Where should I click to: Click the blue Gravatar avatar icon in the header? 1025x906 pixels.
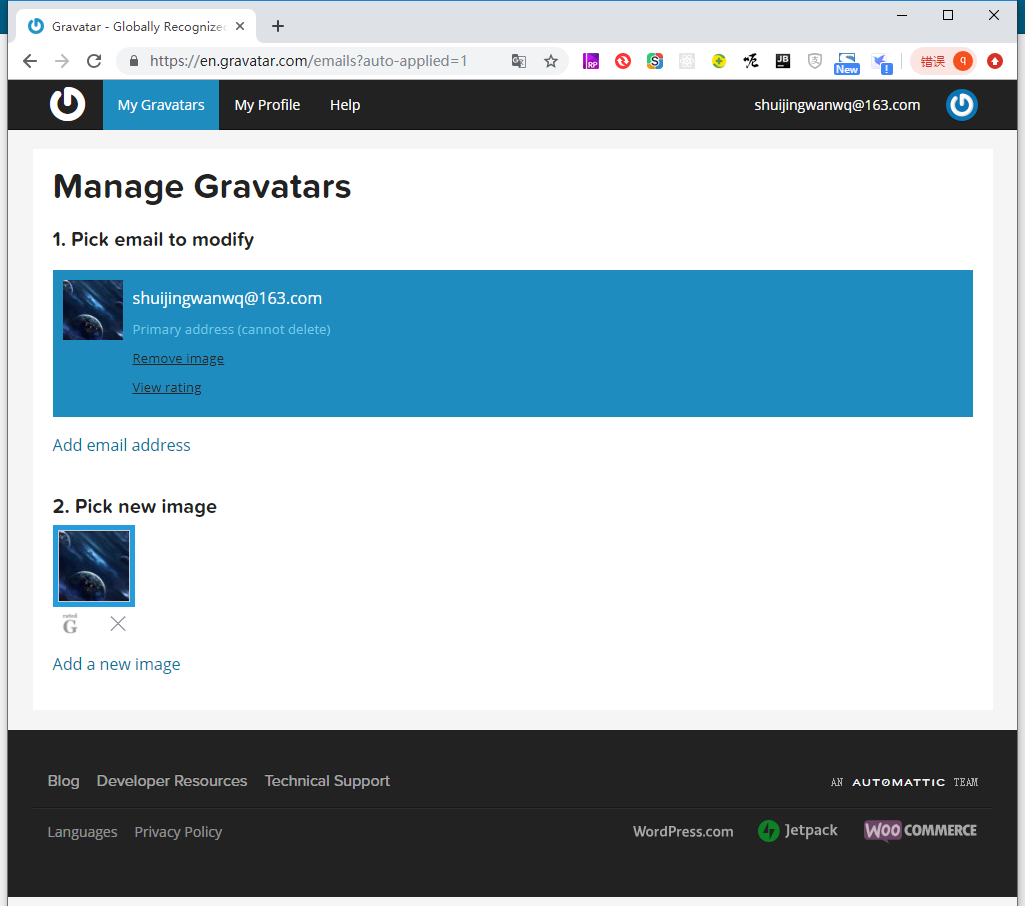point(962,105)
